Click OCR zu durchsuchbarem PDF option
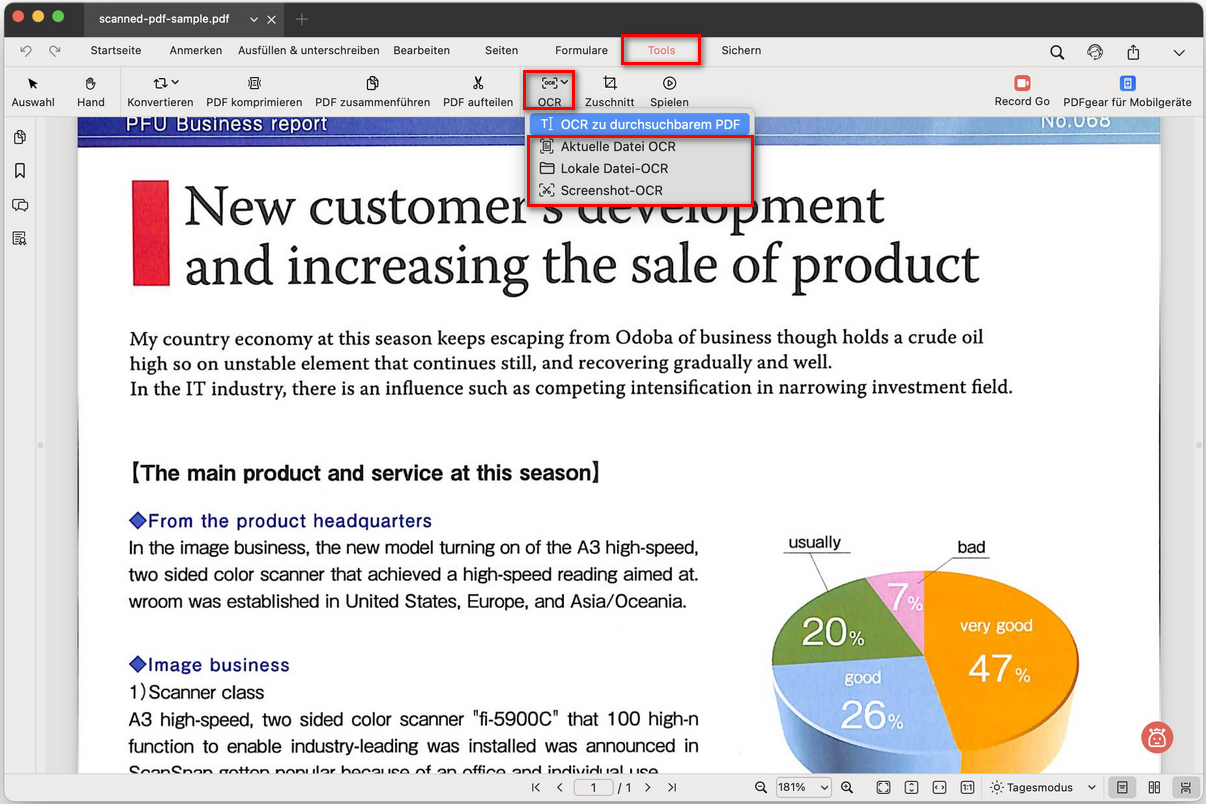Viewport: 1206px width, 804px height. point(649,124)
